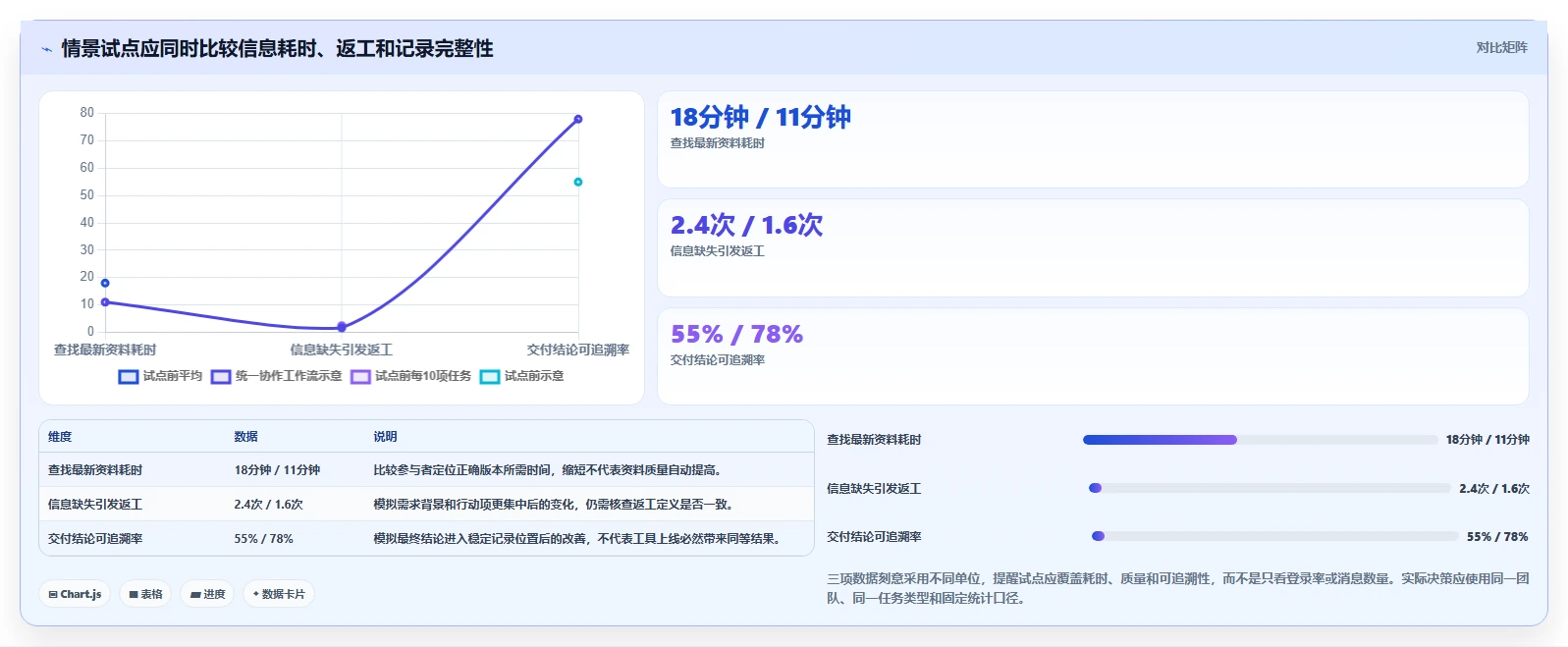Image resolution: width=1568 pixels, height=647 pixels.
Task: Click the 查找最新资料耗时 progress row label
Action: tap(874, 440)
